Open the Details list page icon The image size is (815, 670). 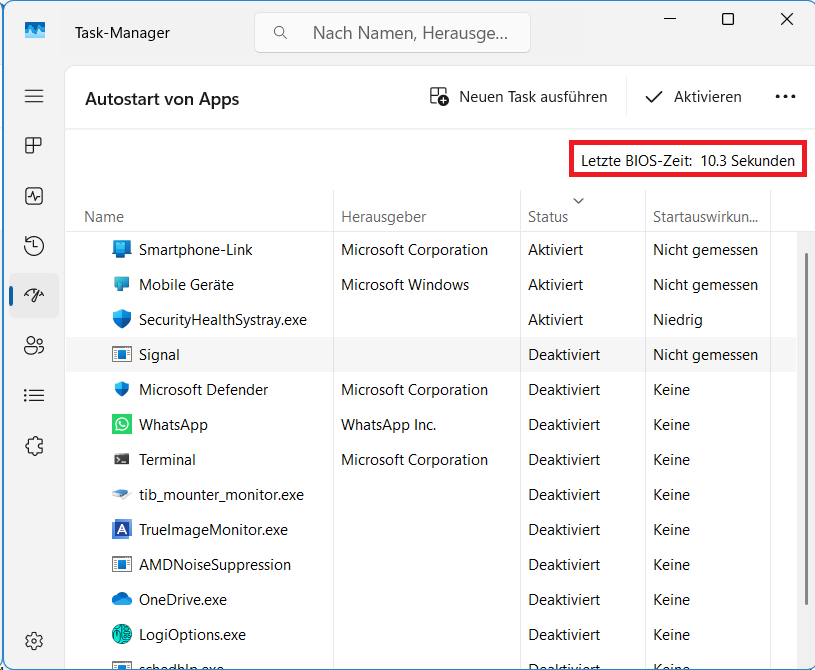[34, 396]
